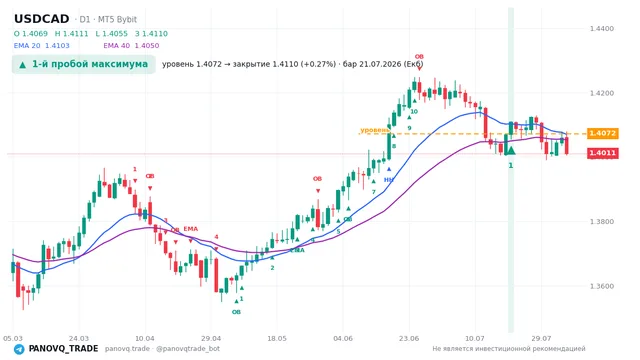The width and height of the screenshot is (640, 360).
Task: Click the 1.4400 price axis label
Action: pos(602,29)
